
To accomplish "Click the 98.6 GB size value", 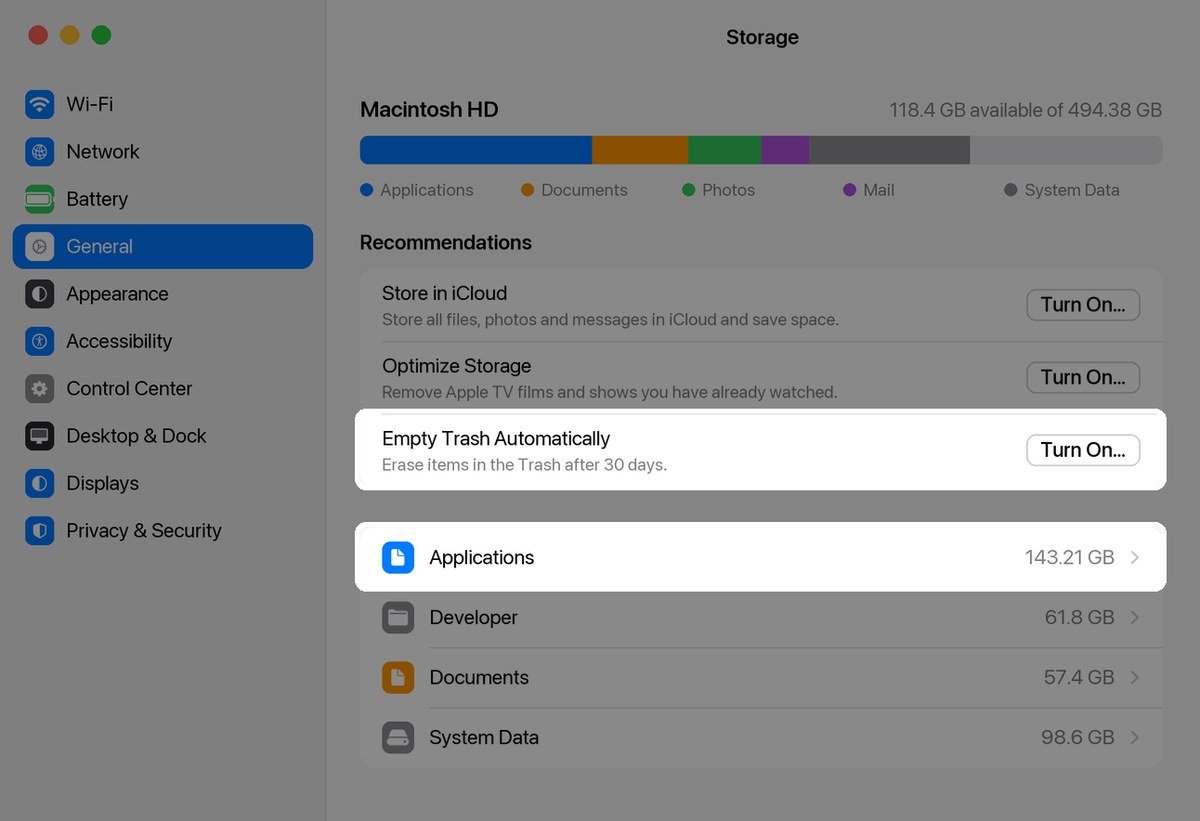I will [x=1078, y=738].
